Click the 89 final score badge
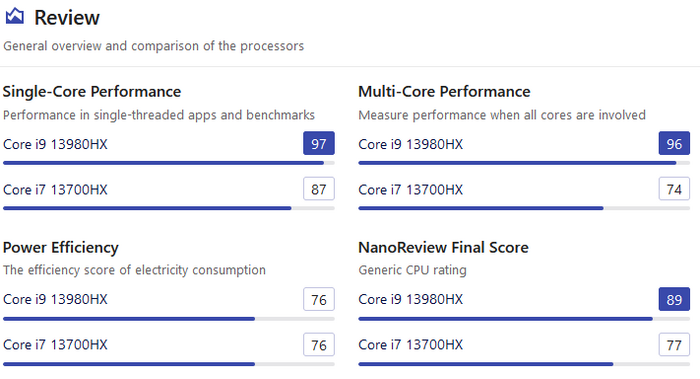This screenshot has height=379, width=700. pos(674,299)
